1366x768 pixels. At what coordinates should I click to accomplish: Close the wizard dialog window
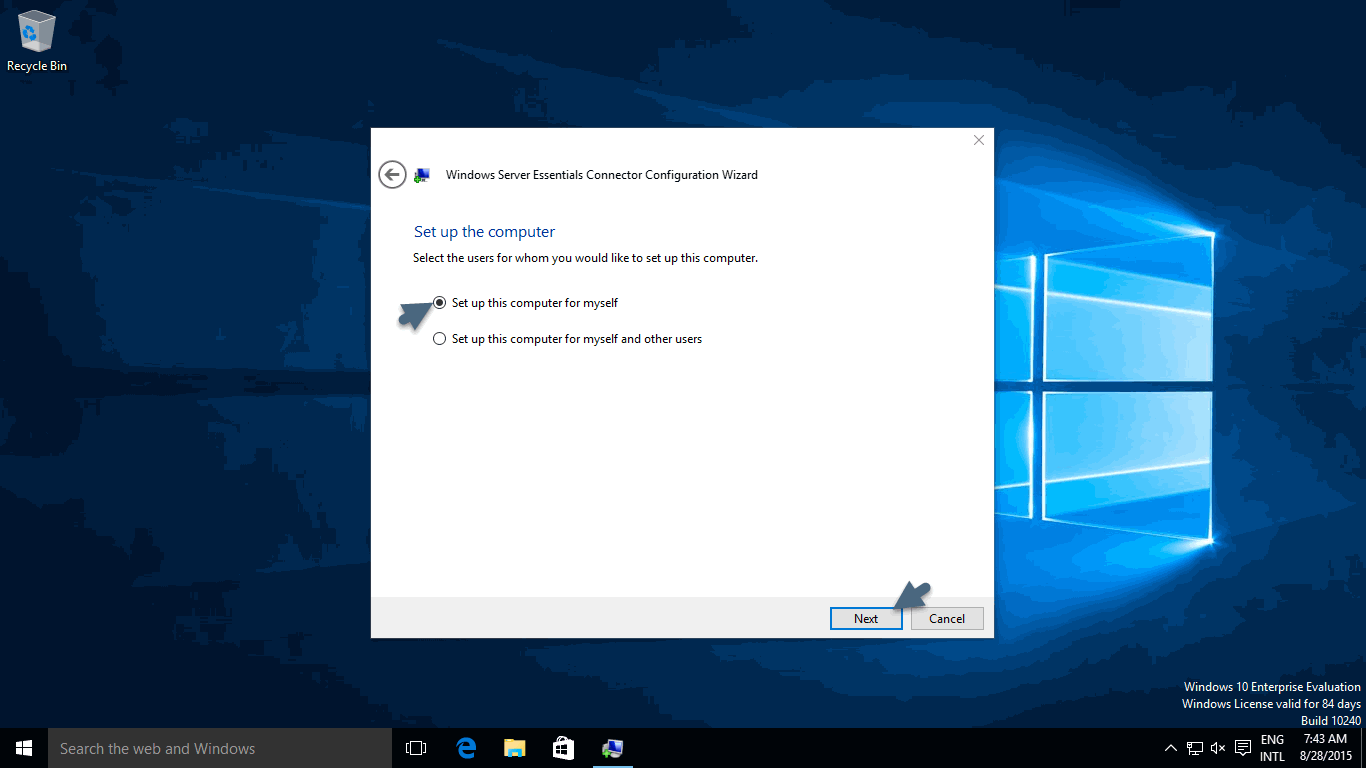(979, 140)
